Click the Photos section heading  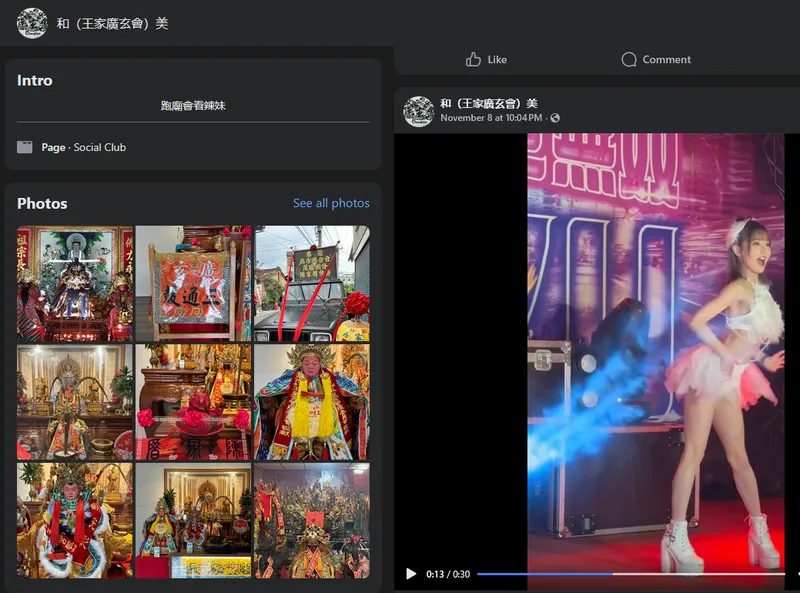42,204
